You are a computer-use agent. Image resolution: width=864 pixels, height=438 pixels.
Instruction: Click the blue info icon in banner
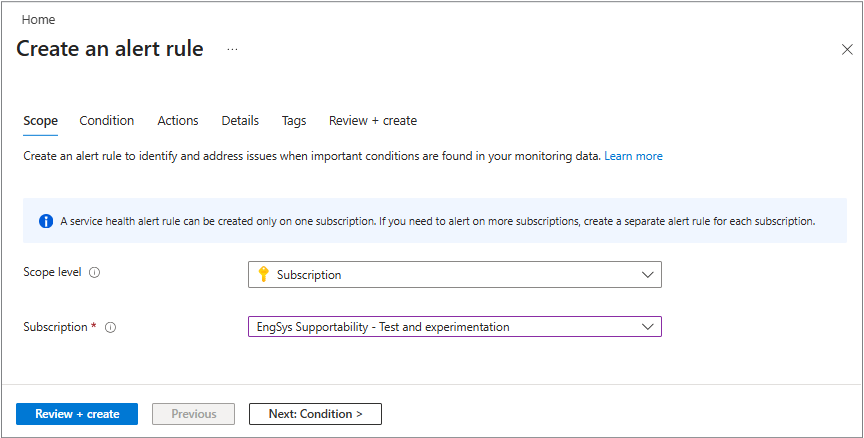[x=46, y=221]
